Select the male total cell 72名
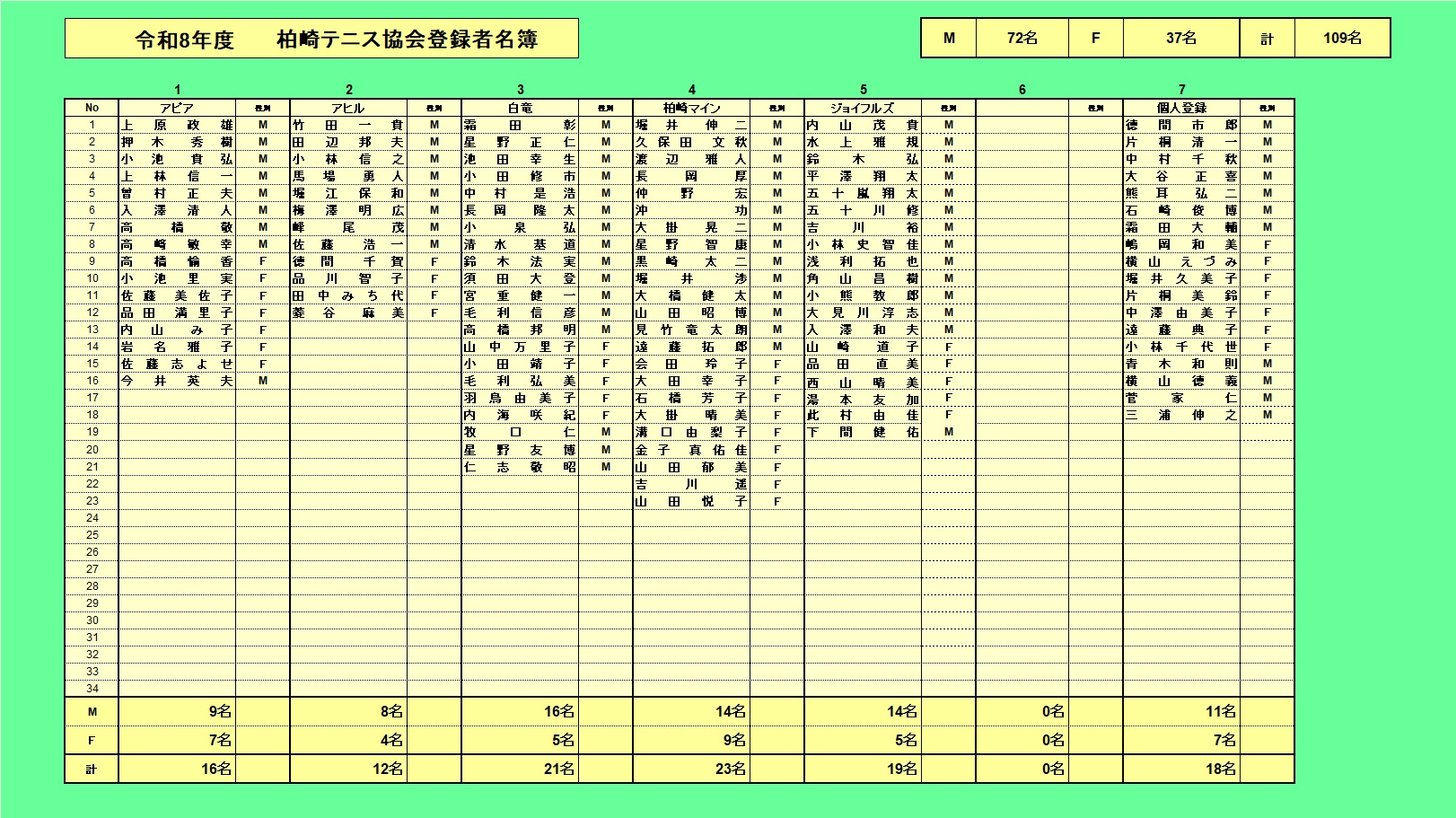 point(1022,38)
